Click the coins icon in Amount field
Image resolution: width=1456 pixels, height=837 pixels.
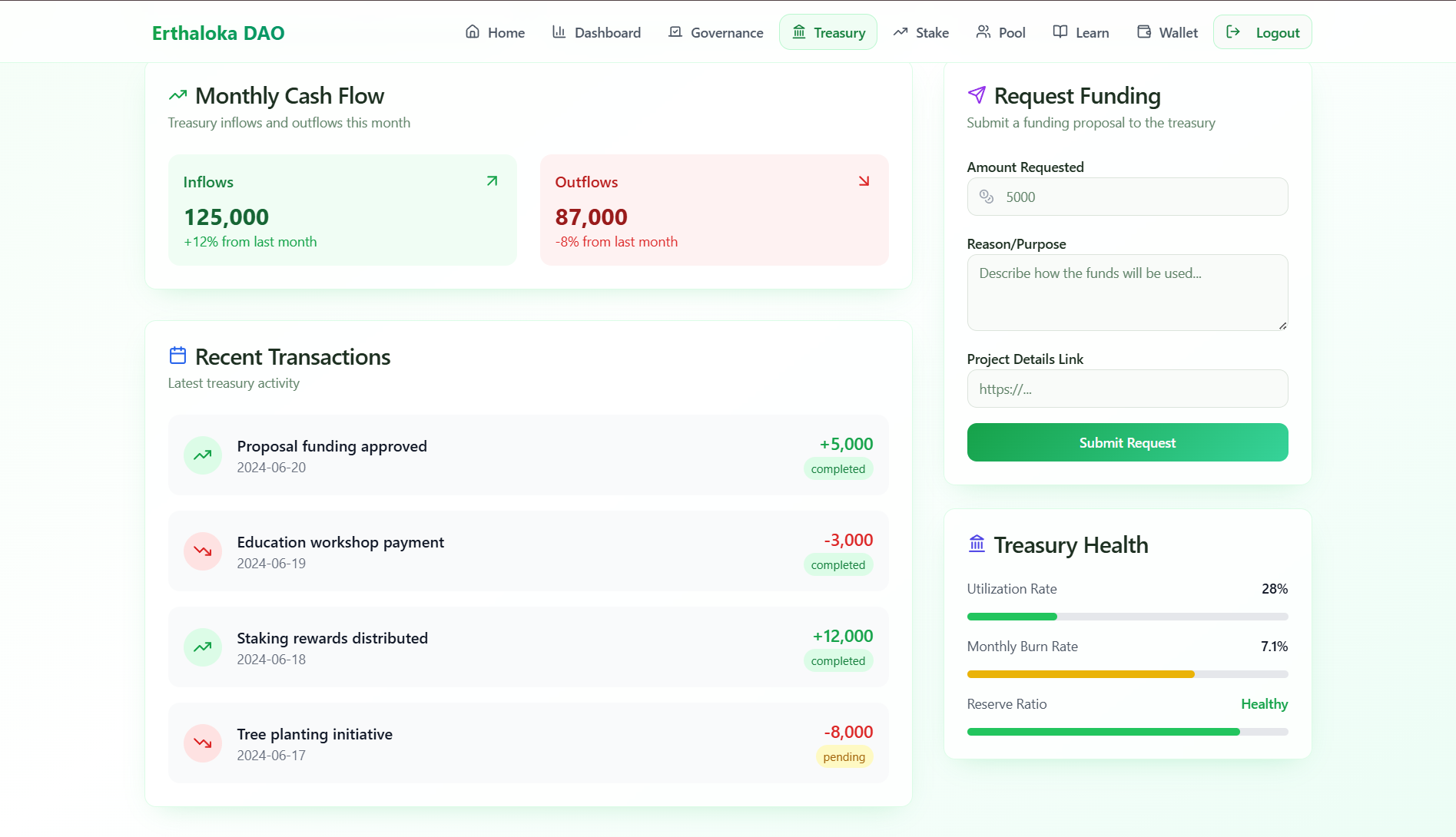tap(987, 197)
